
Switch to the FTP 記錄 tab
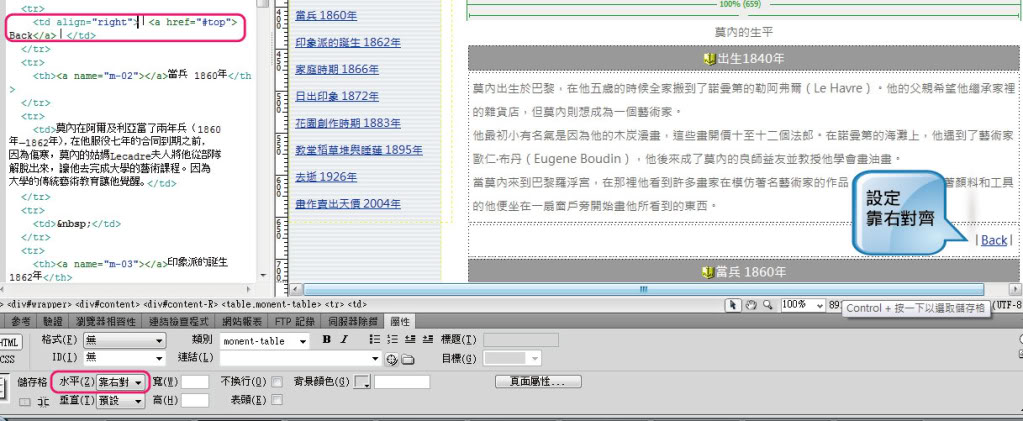tap(292, 321)
